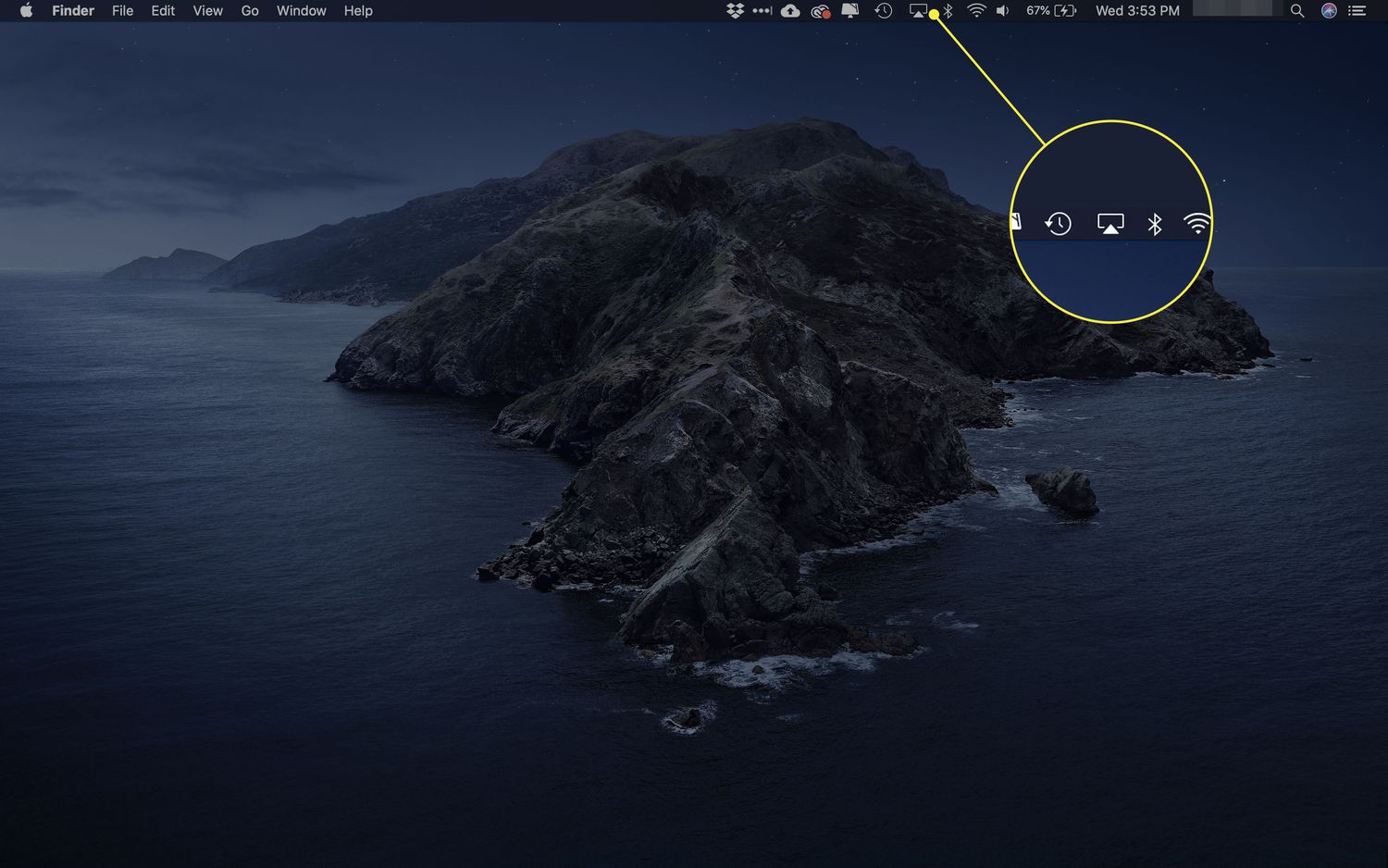Open the Time Machine menu
The height and width of the screenshot is (868, 1388).
pos(884,11)
